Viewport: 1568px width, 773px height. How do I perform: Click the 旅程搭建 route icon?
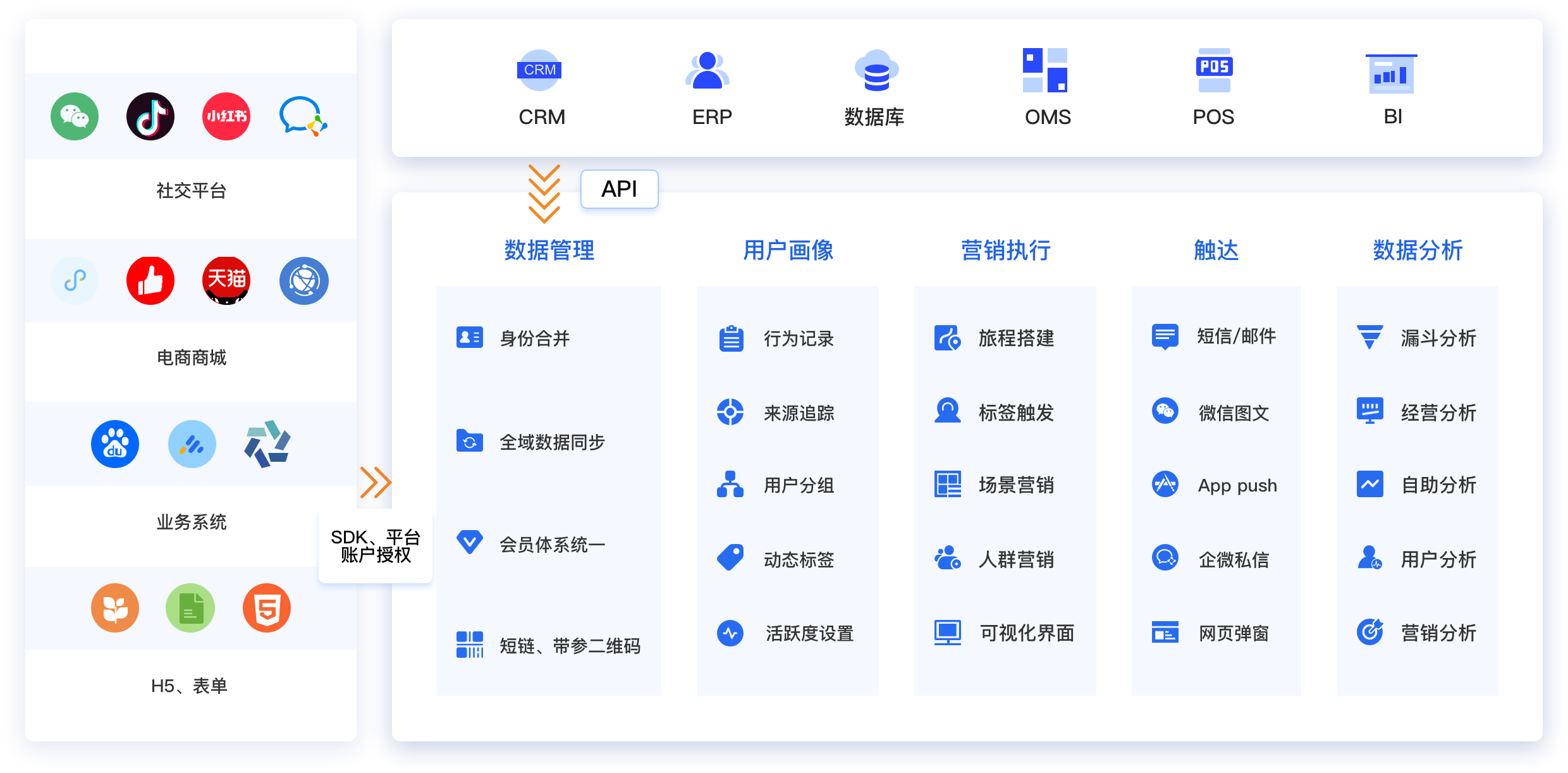(948, 338)
